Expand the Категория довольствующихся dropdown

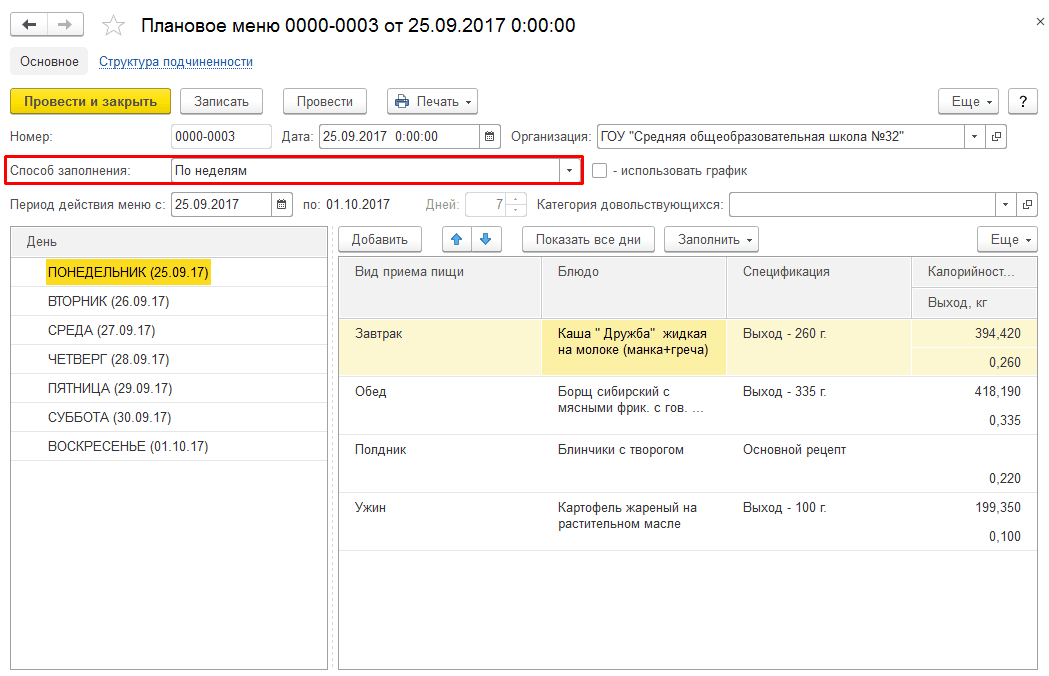pyautogui.click(x=1006, y=205)
